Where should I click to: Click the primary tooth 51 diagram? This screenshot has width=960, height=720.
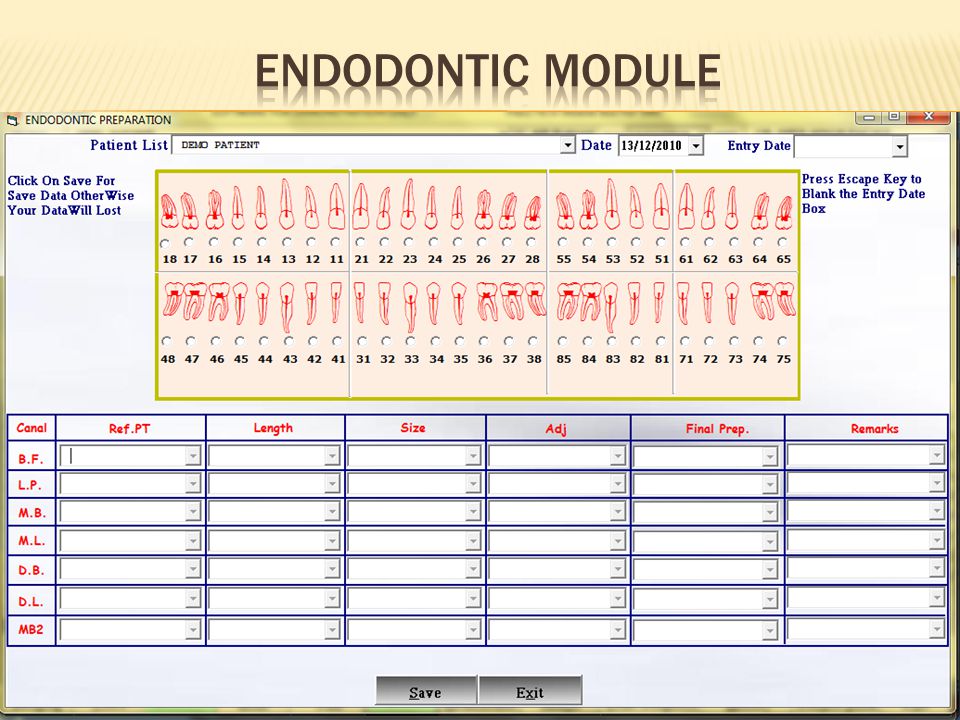661,206
